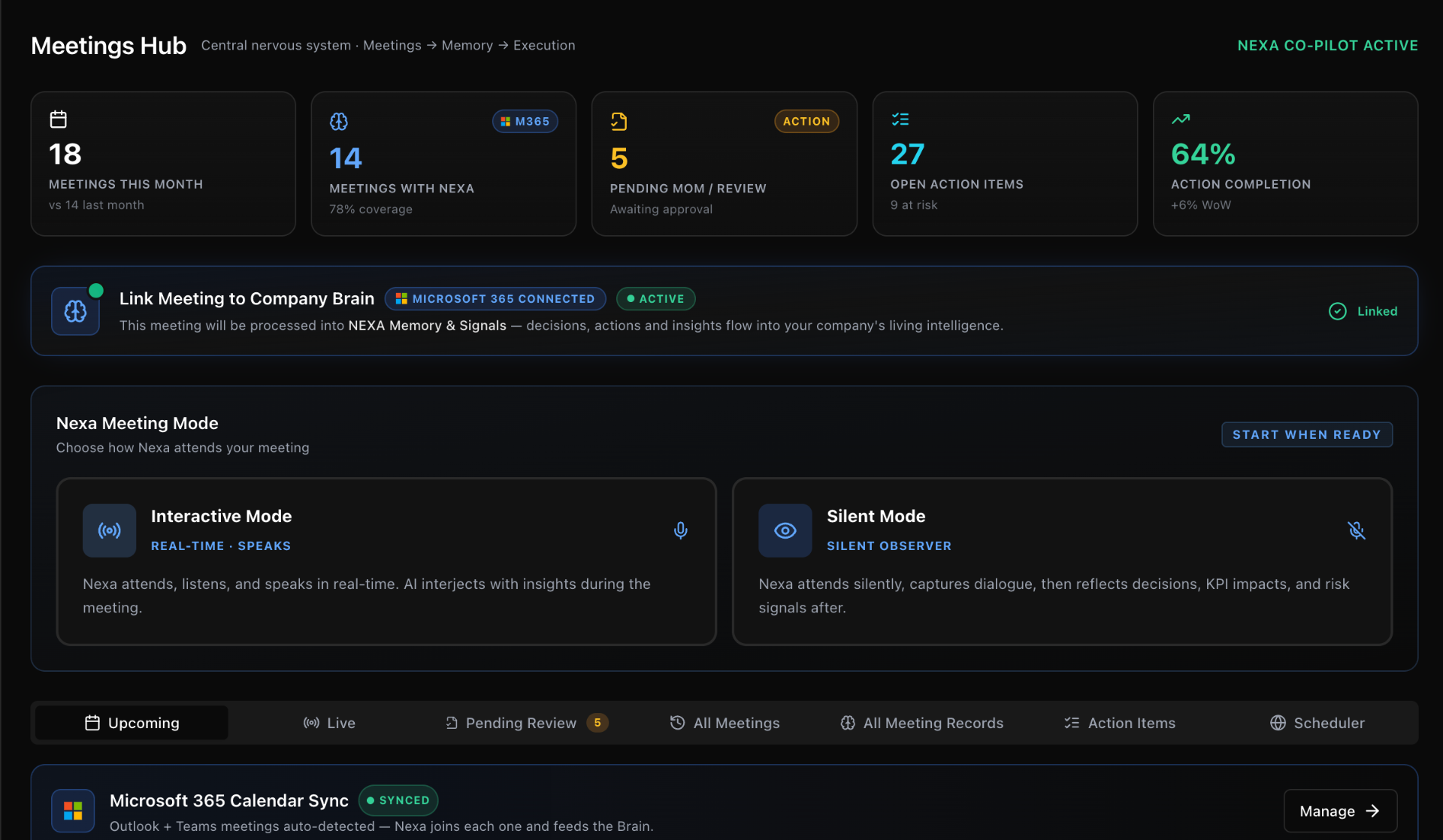Click the 64% Action Completion value
This screenshot has height=840, width=1443.
pos(1203,155)
